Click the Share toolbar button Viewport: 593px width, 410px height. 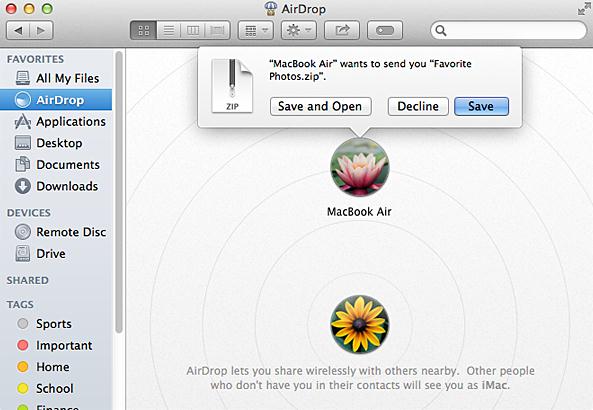[x=342, y=30]
